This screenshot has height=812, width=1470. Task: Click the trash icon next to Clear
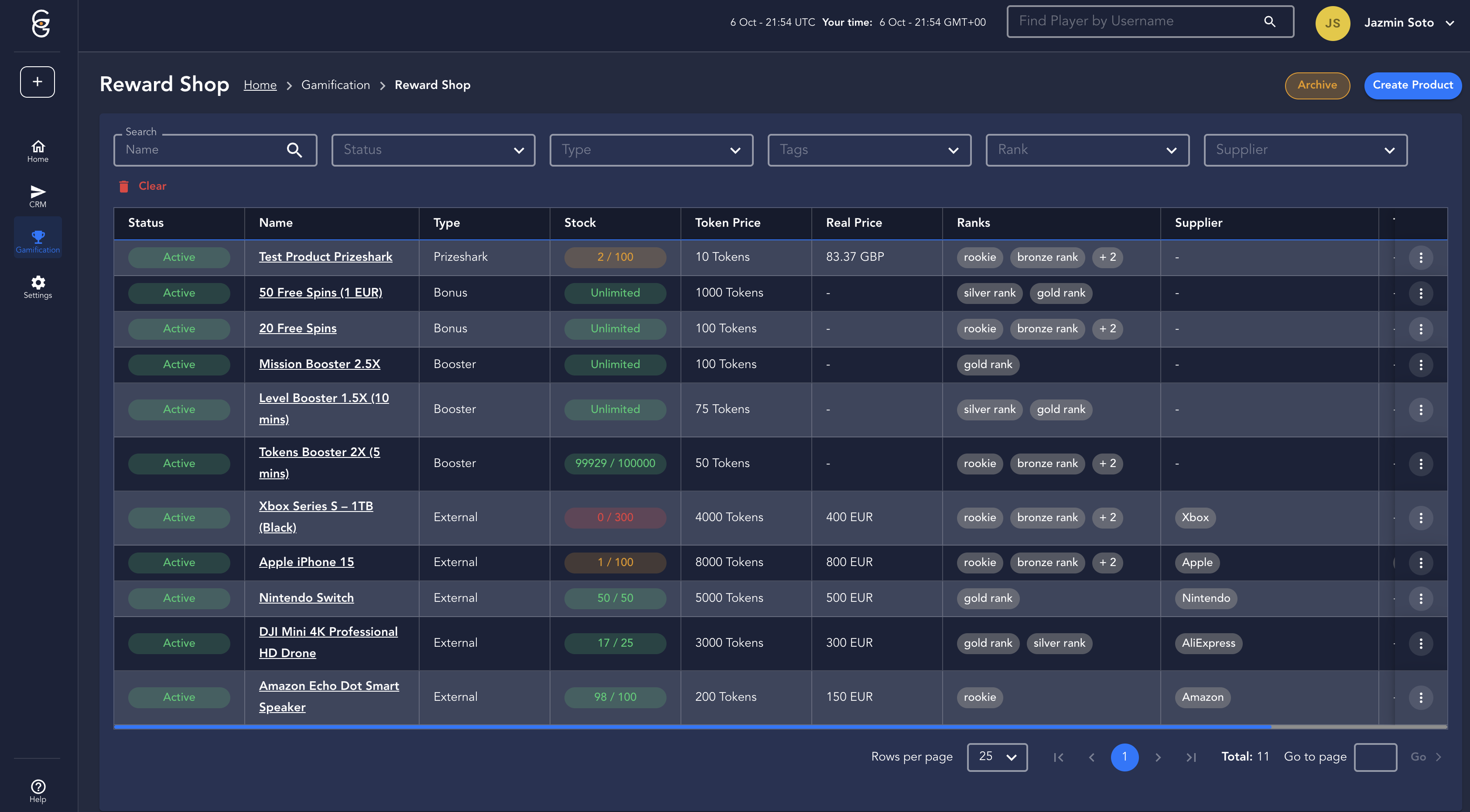(x=123, y=186)
